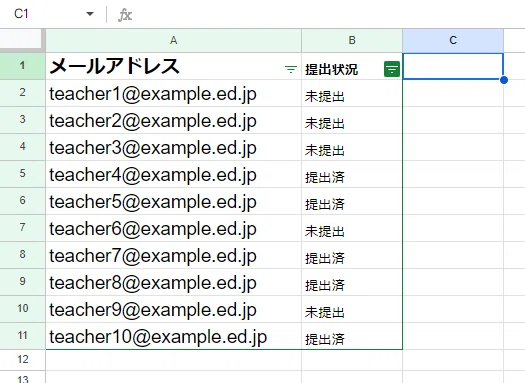Viewport: 525px width, 383px height.
Task: Select cell teacher7@example.ed.jp
Action: click(173, 255)
